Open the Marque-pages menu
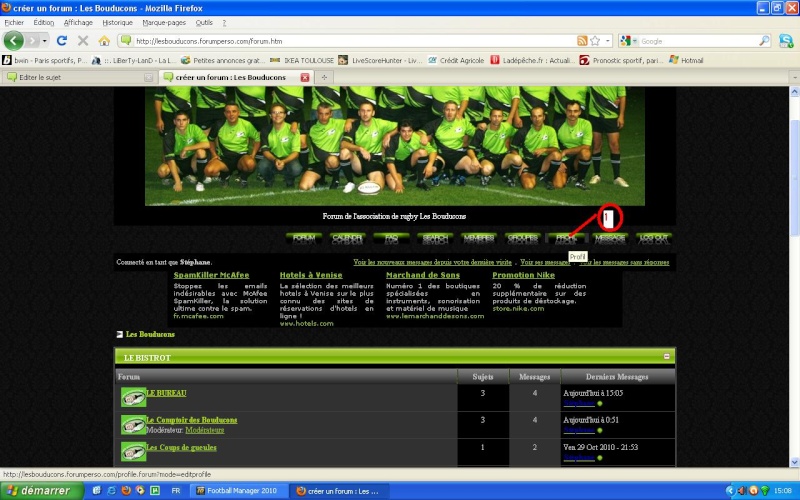800x500 pixels. click(164, 22)
